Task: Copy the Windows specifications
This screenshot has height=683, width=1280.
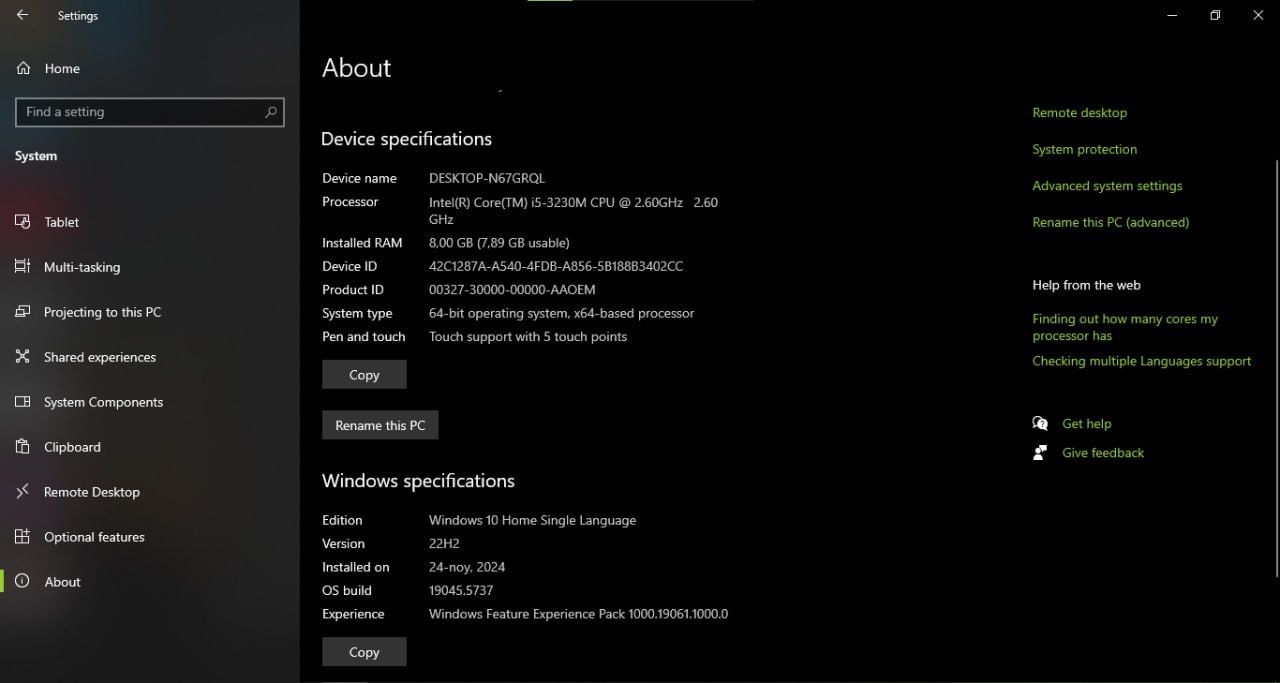Action: pyautogui.click(x=364, y=652)
